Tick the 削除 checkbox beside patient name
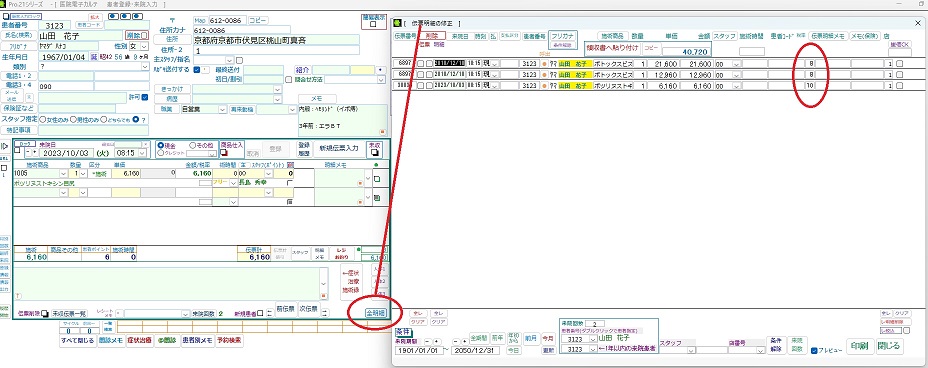 pyautogui.click(x=144, y=35)
